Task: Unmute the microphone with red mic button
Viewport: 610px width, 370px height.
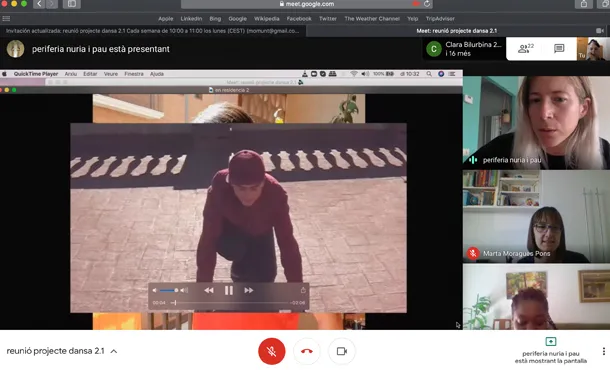Action: [x=272, y=351]
